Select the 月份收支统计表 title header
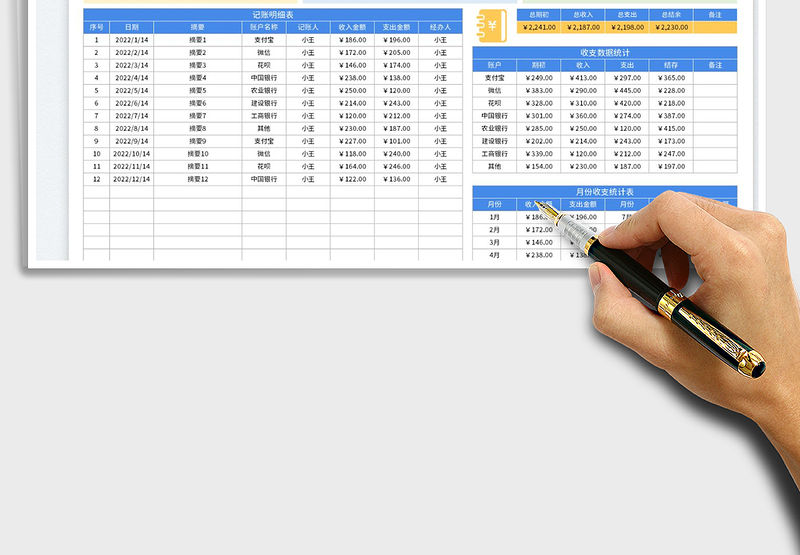Viewport: 800px width, 555px height. coord(604,192)
